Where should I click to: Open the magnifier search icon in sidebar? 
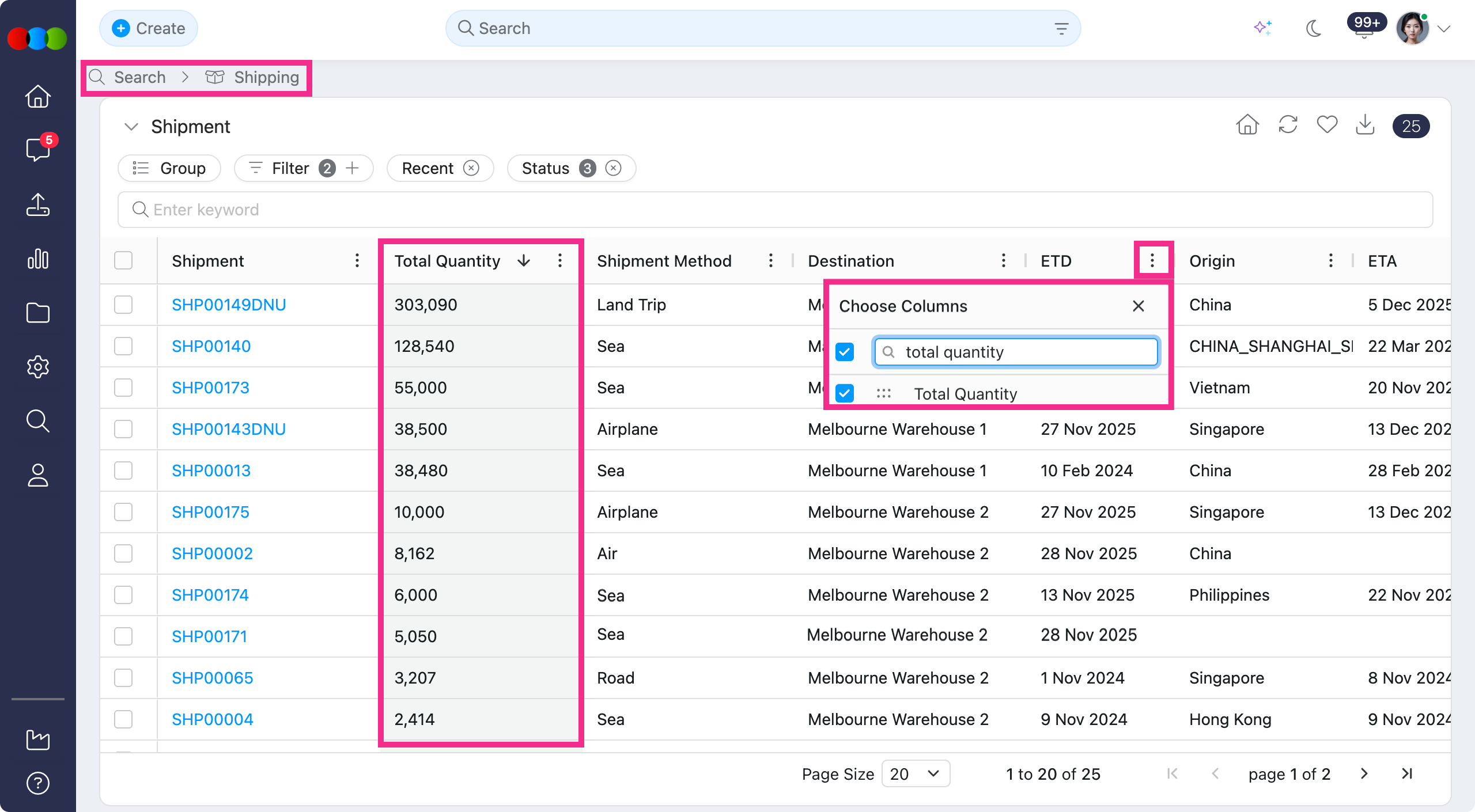tap(38, 420)
